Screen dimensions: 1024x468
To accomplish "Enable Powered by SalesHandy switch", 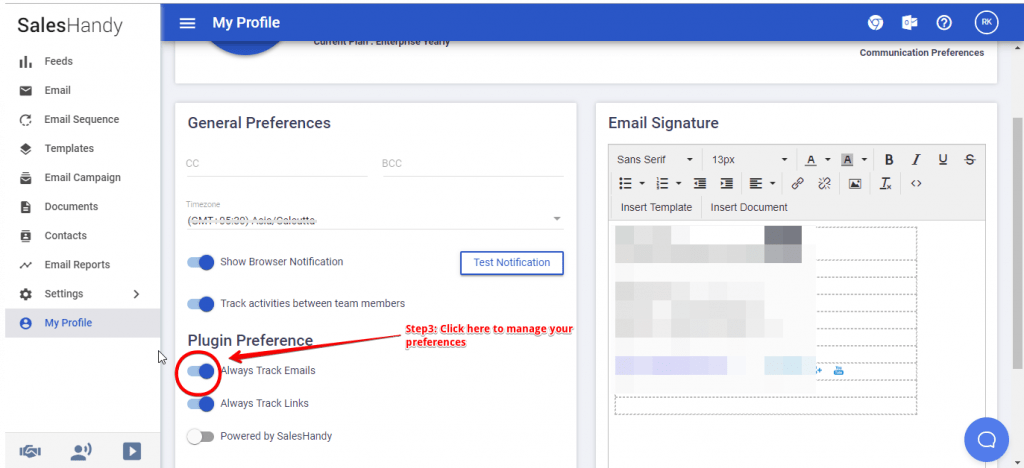I will (x=200, y=437).
